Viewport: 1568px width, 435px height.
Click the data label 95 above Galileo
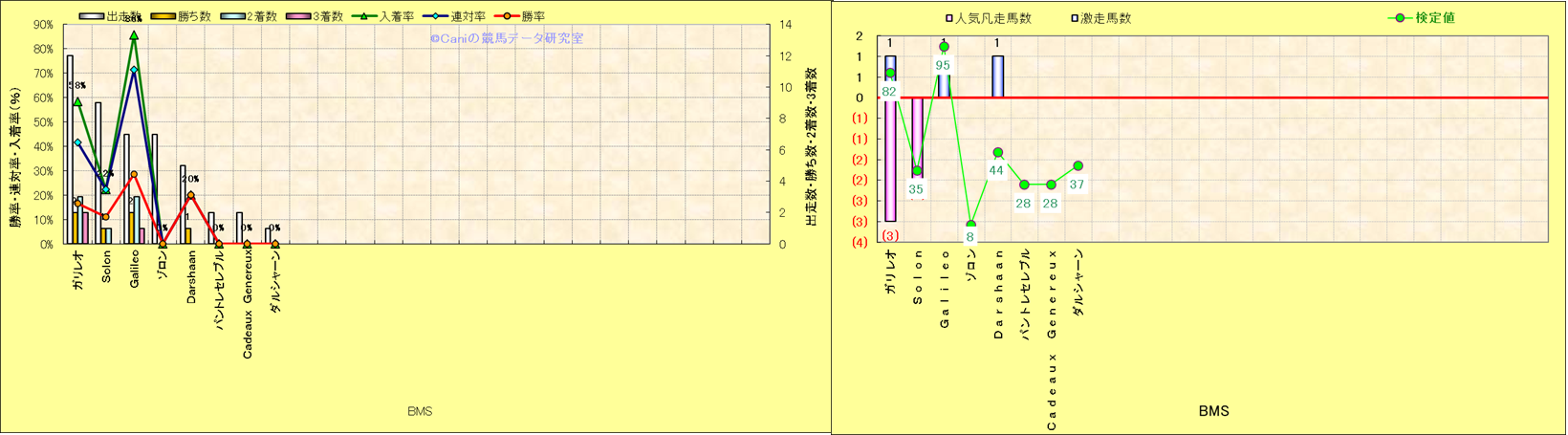943,65
